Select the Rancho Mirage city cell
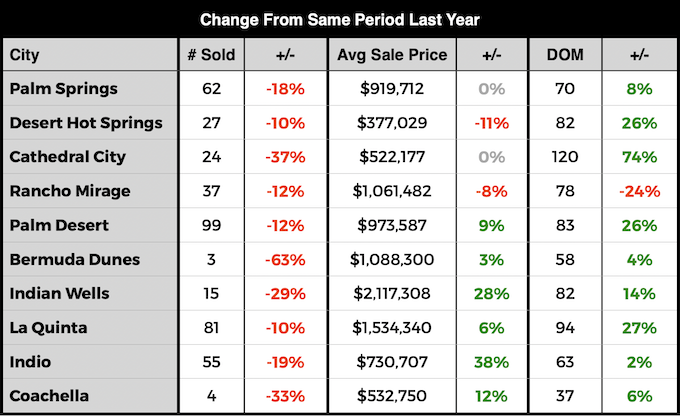This screenshot has height=416, width=680. [69, 191]
